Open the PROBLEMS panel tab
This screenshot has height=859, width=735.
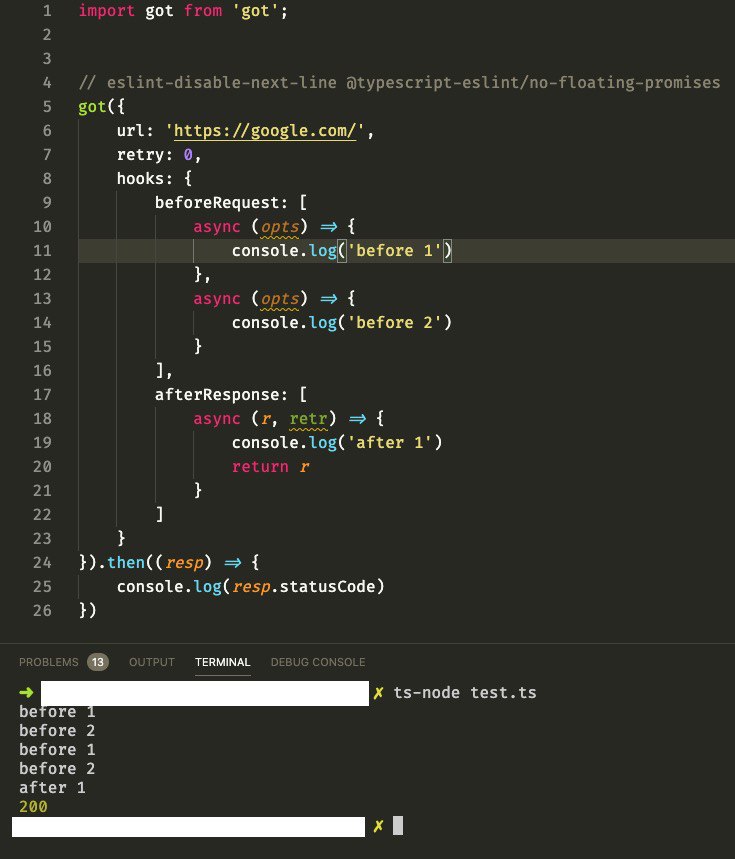(49, 662)
